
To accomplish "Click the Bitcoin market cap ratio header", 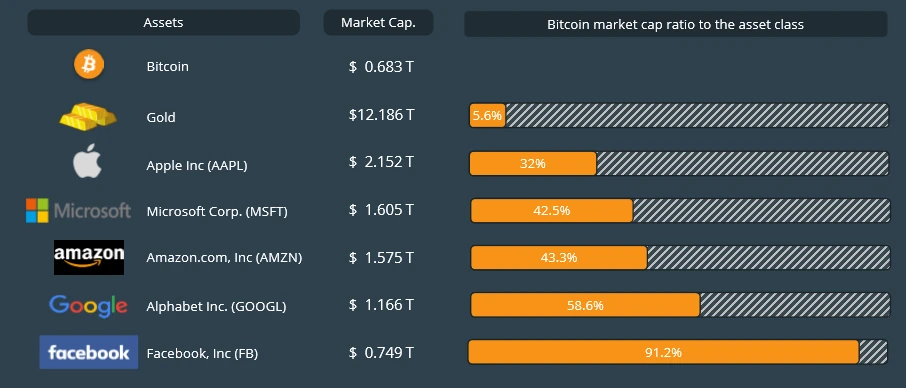I will tap(675, 24).
